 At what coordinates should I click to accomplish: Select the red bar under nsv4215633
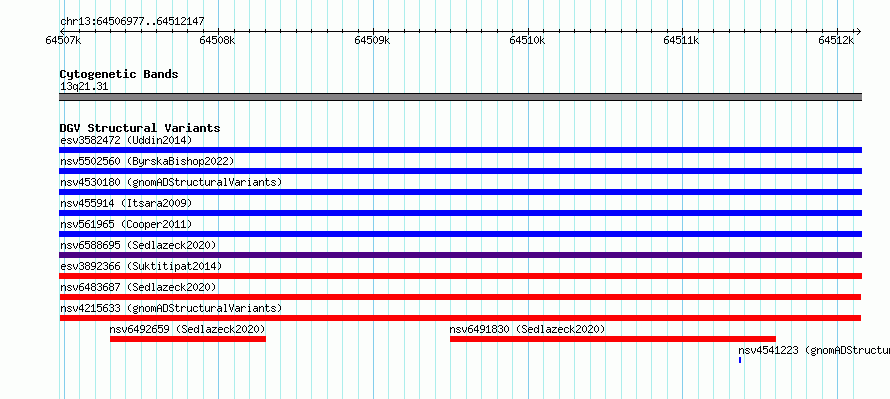click(460, 318)
